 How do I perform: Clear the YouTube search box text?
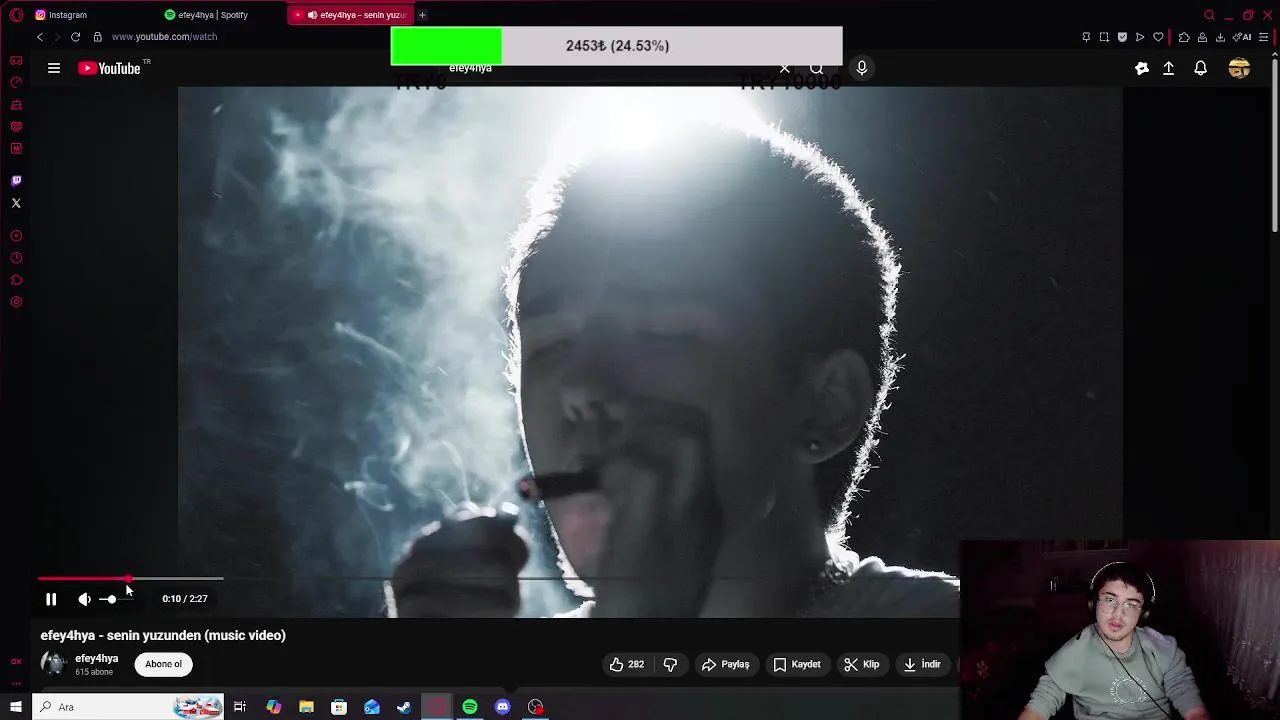(785, 69)
